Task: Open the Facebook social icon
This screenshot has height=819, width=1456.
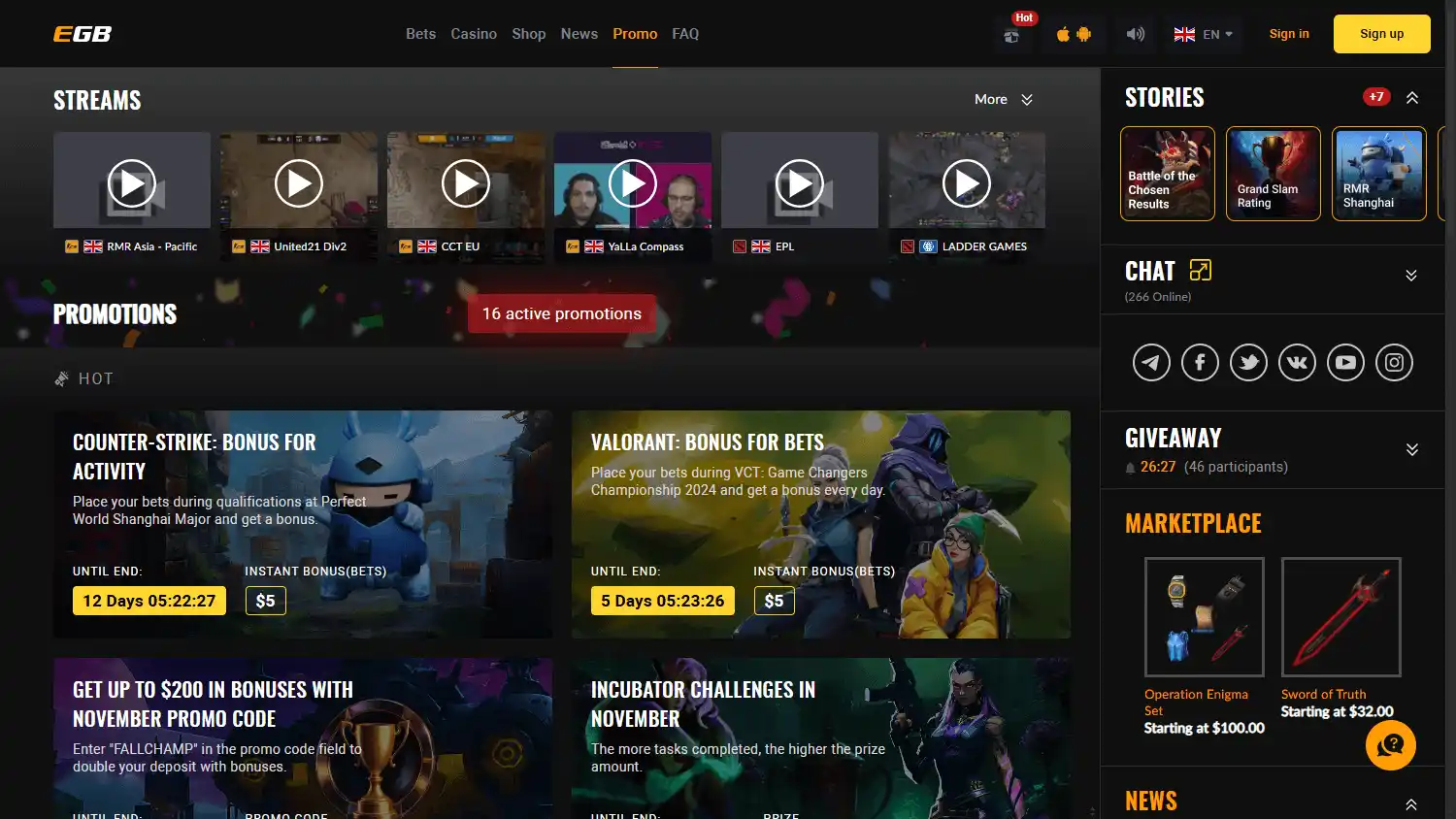Action: (1200, 363)
